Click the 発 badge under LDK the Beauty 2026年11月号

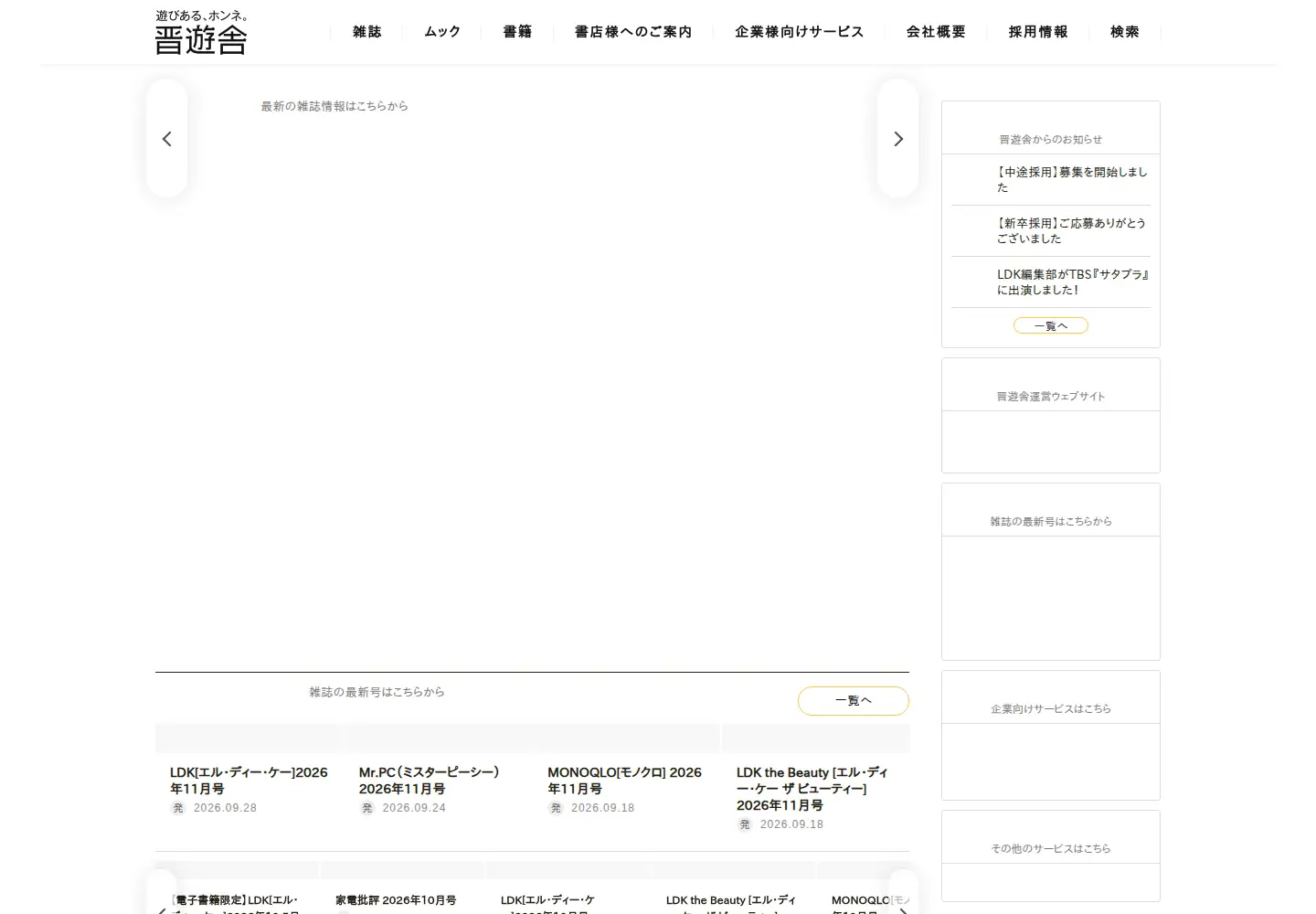[x=745, y=824]
